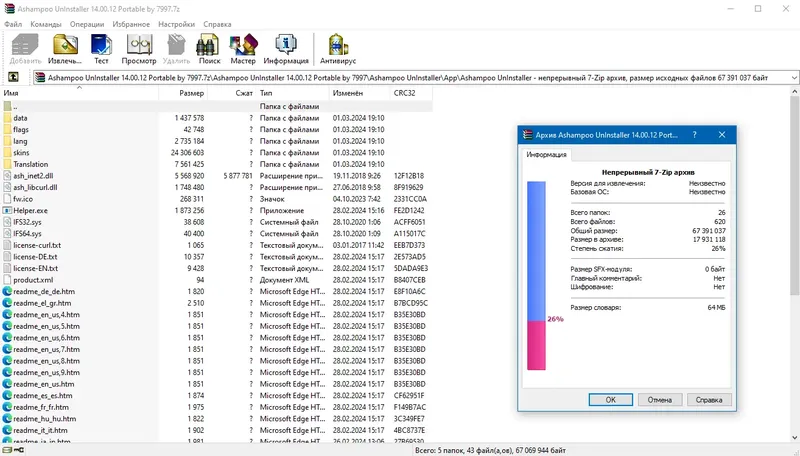800x456 pixels.
Task: Sort by the Изменён column header
Action: pyautogui.click(x=360, y=93)
